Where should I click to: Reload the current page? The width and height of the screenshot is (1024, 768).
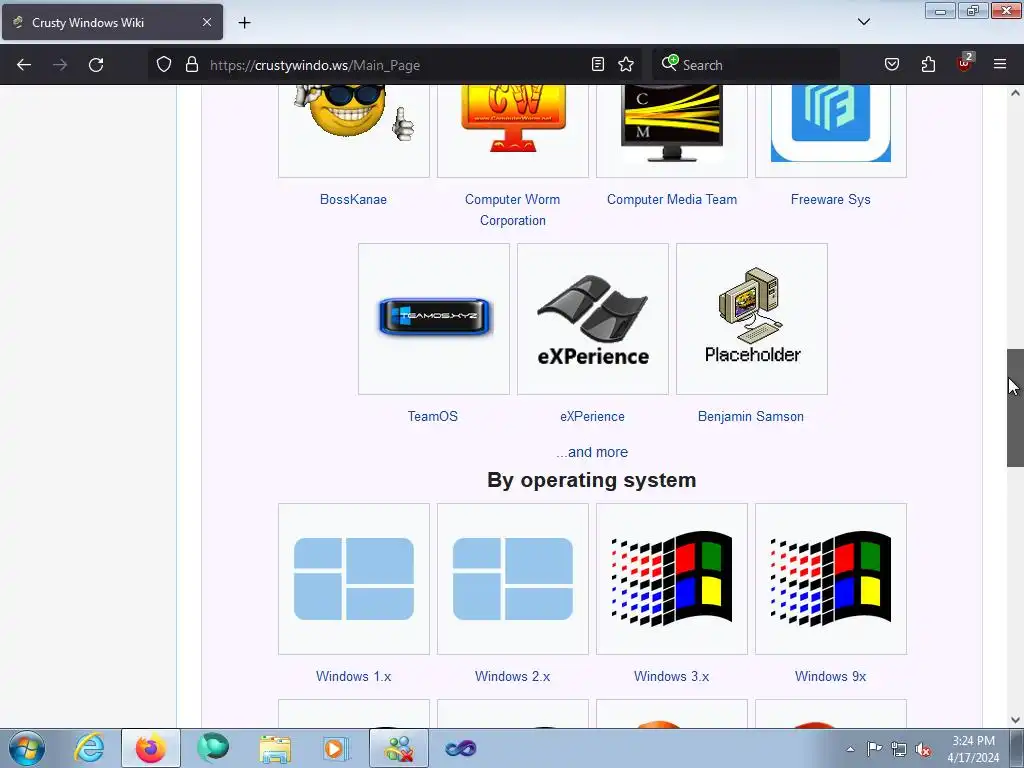pyautogui.click(x=96, y=65)
